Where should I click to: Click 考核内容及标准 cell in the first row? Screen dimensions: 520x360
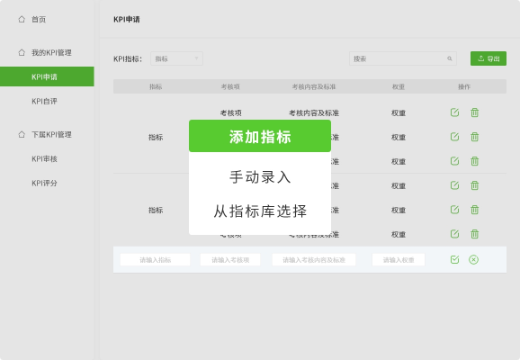click(314, 113)
